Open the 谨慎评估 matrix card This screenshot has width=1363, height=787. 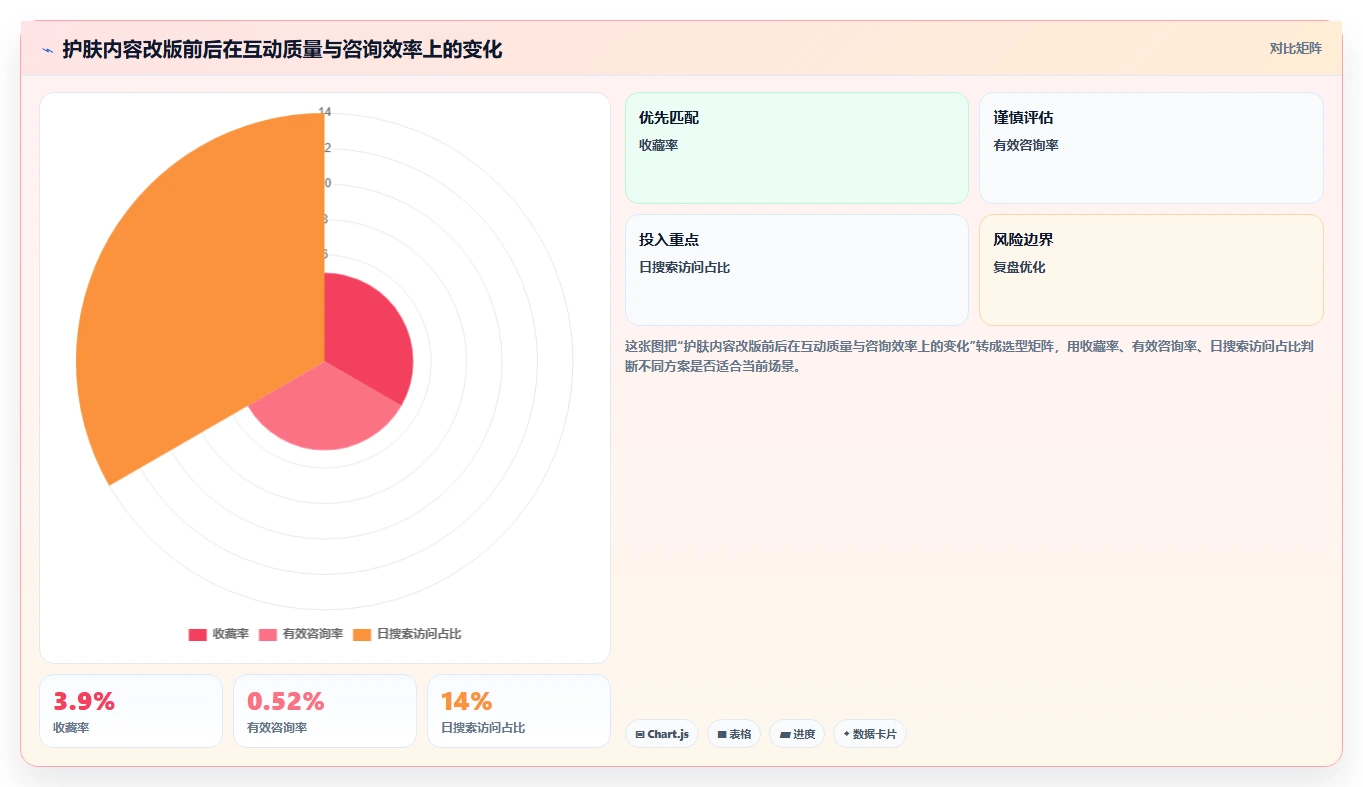pyautogui.click(x=1151, y=148)
